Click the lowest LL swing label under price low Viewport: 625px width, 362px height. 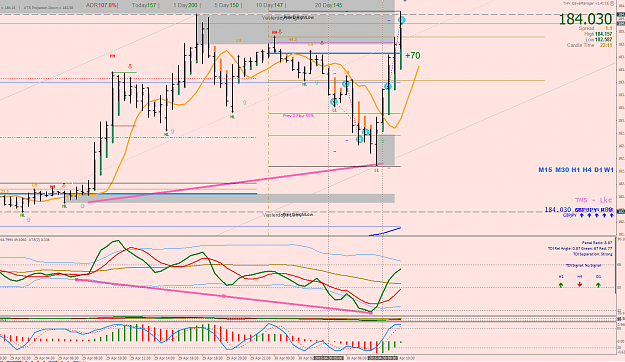(x=376, y=170)
